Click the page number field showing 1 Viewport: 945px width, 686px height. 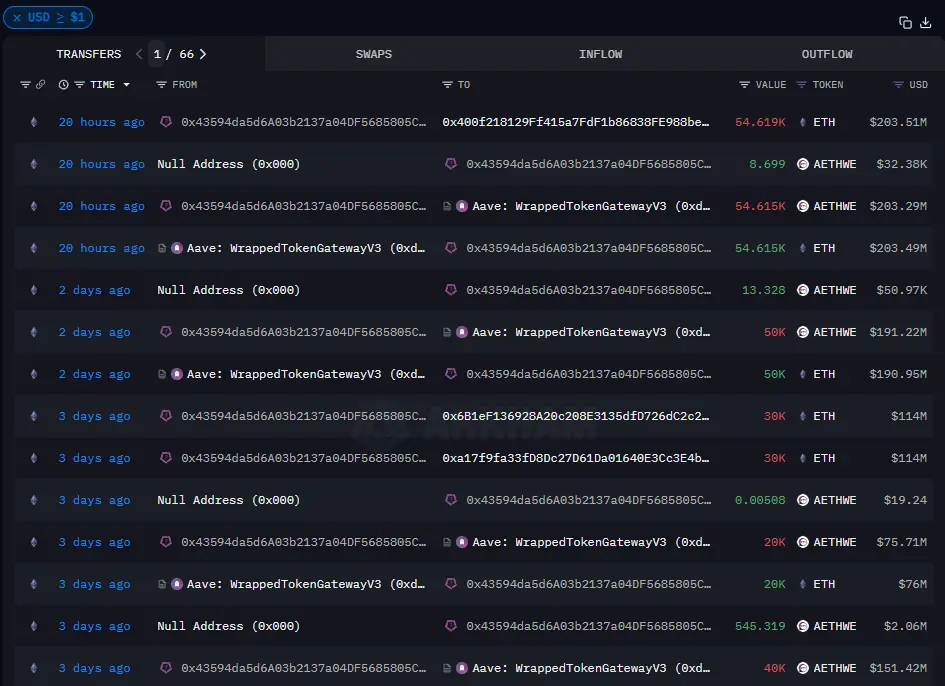[157, 54]
